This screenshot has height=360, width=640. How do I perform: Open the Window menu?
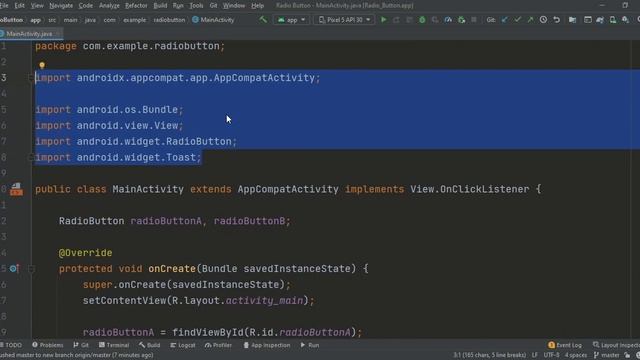tap(234, 6)
